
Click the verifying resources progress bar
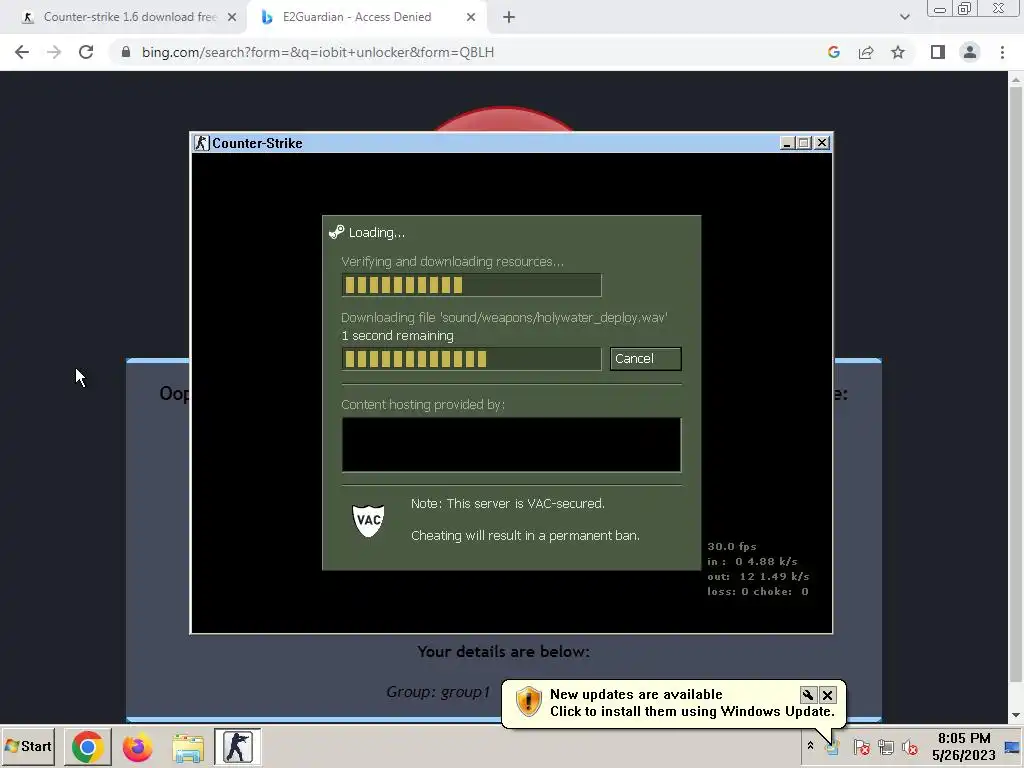point(471,285)
